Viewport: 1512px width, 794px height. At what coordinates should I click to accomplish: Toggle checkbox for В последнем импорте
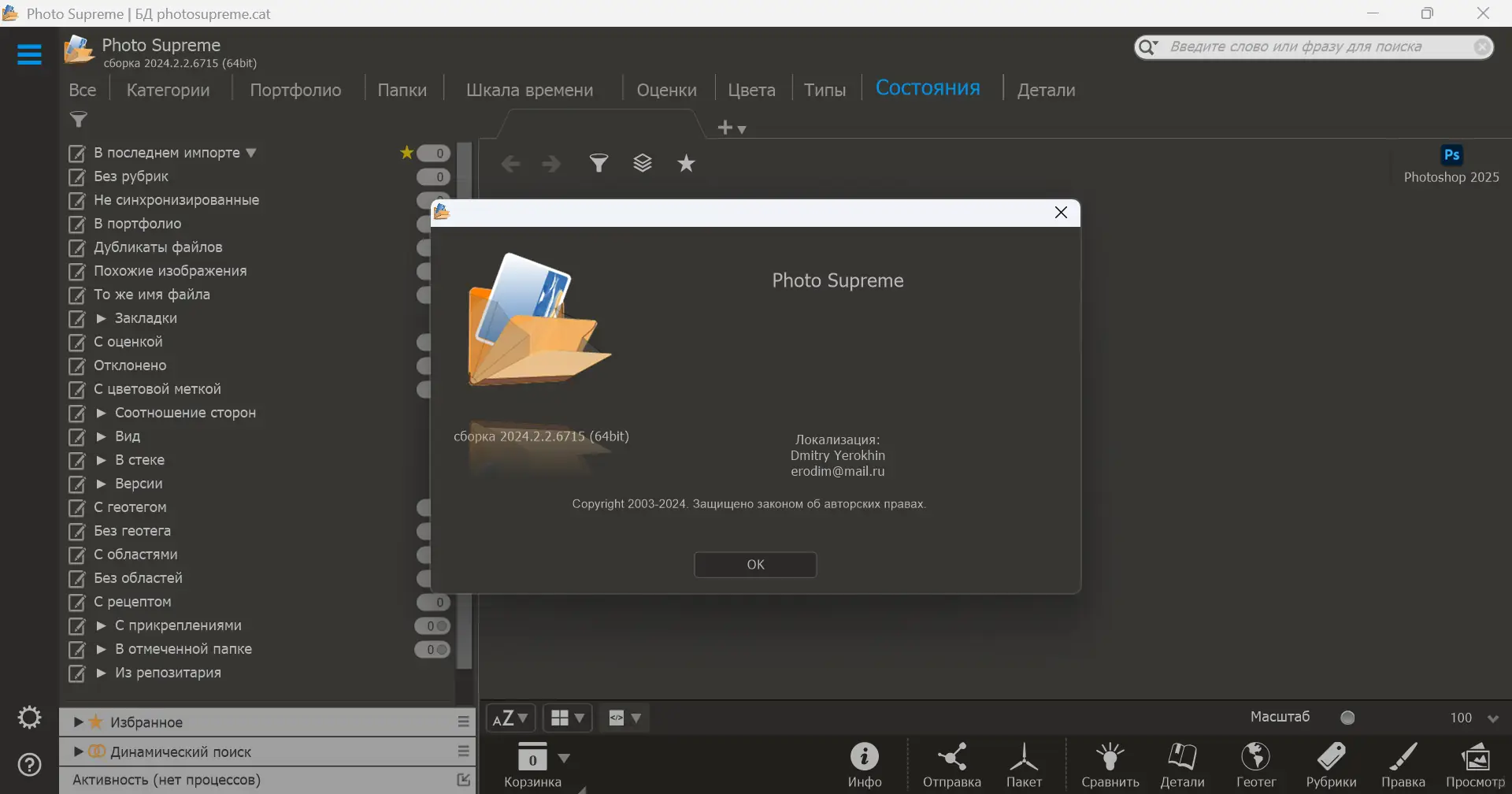[x=77, y=153]
